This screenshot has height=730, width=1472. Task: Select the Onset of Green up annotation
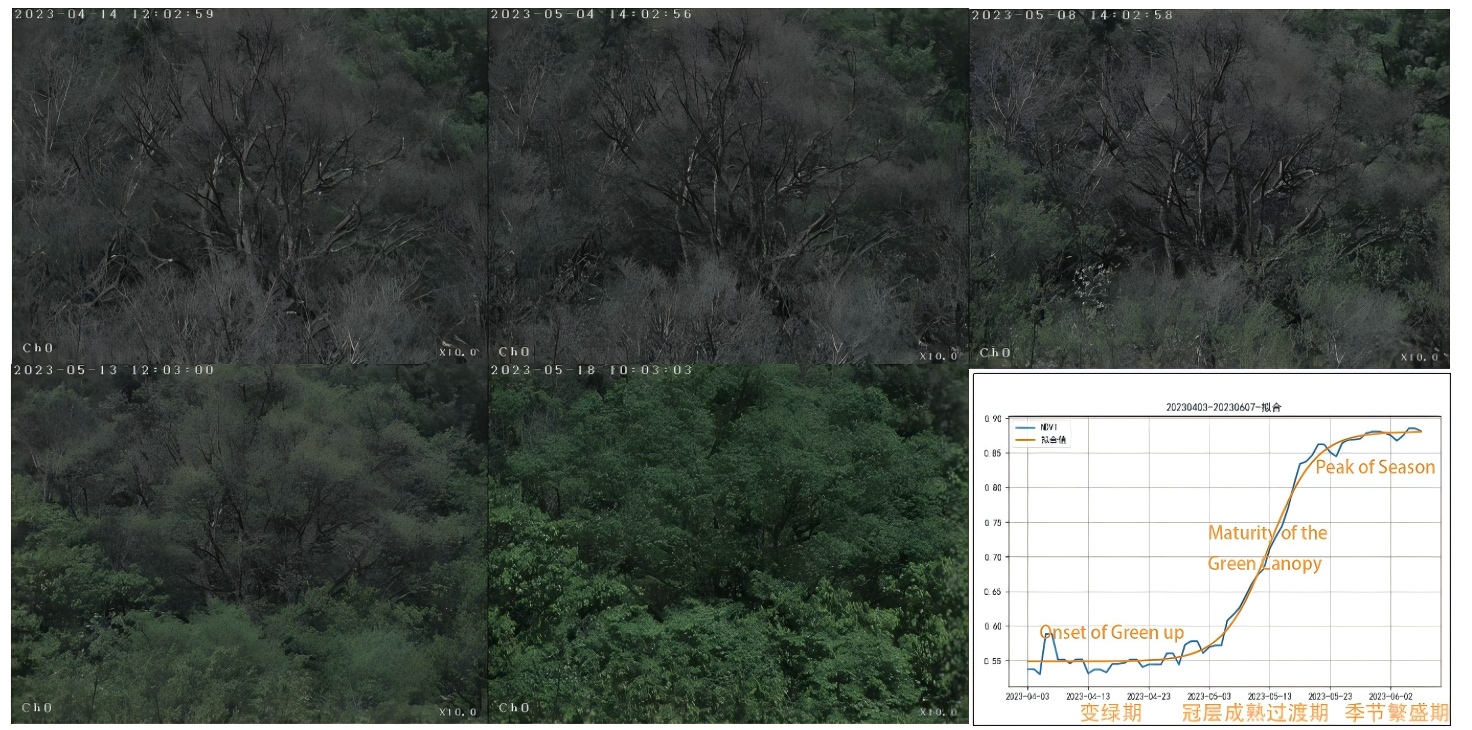[x=1111, y=632]
